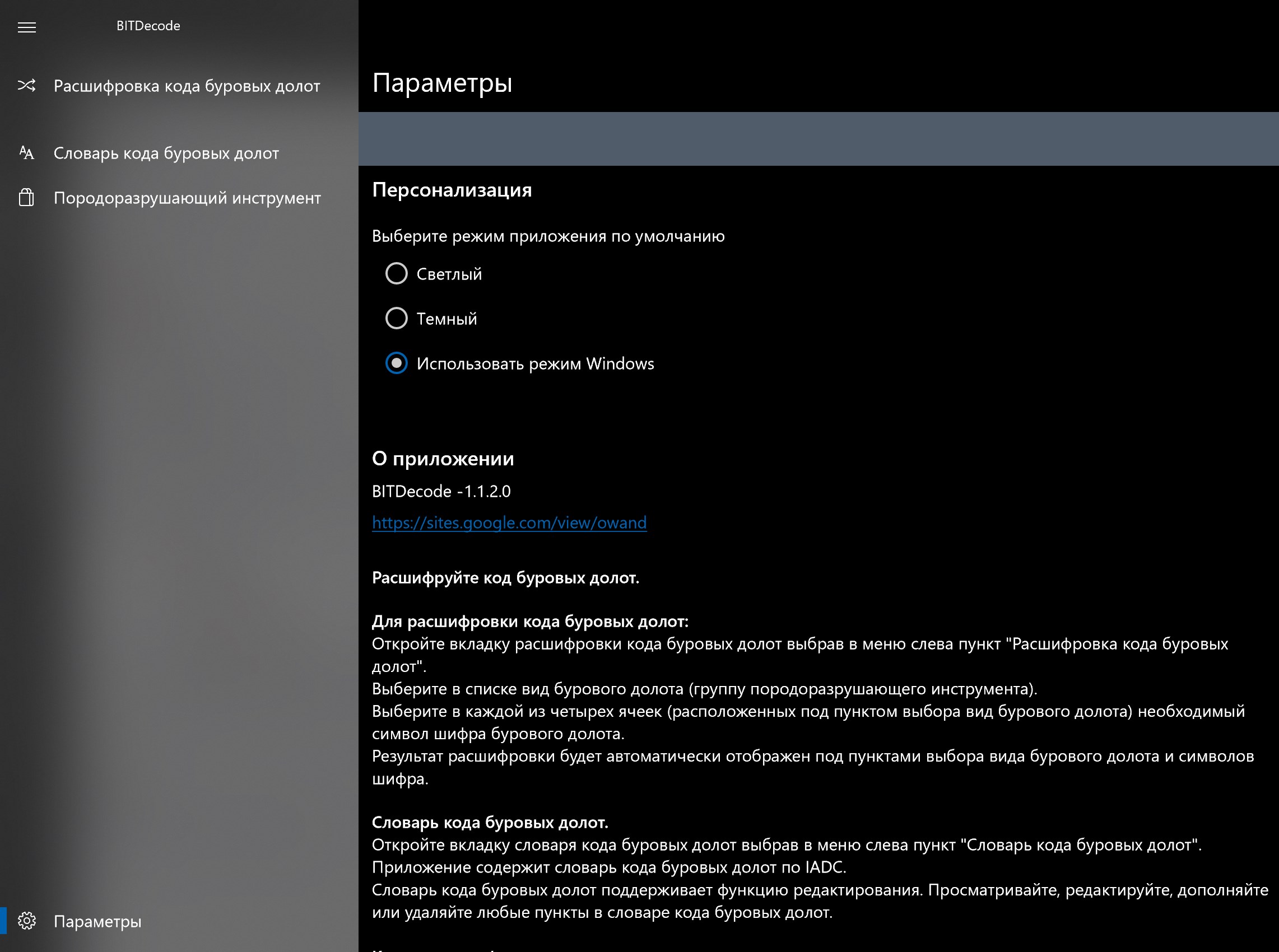Click the BITDecode -1.1.2.0 version text

click(x=441, y=491)
